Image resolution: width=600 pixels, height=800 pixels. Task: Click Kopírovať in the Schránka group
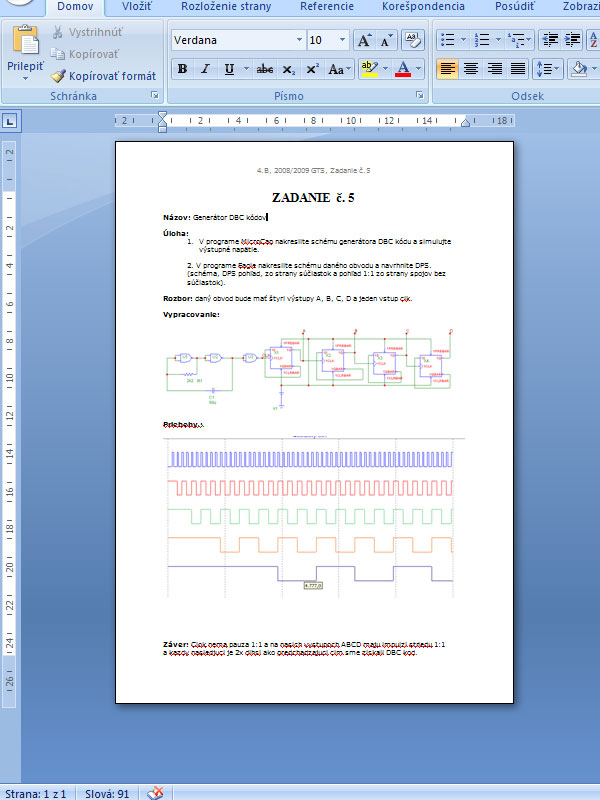[85, 54]
